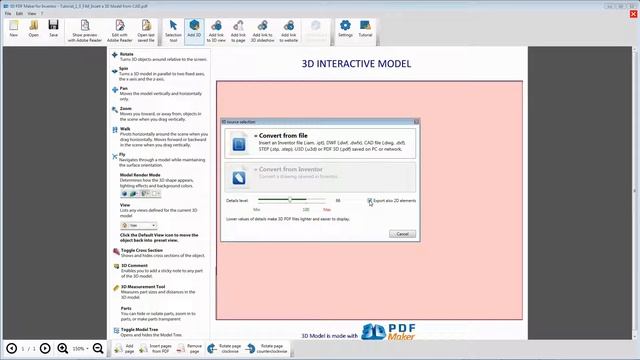The height and width of the screenshot is (360, 640).
Task: Open the View dropdown in the PDF page
Action: [x=139, y=225]
